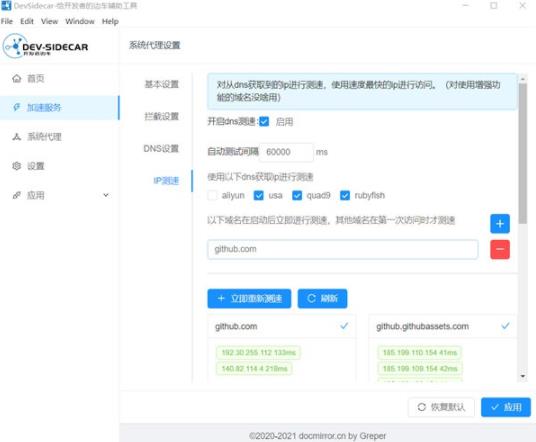Switch to the 基本设置 tab
Viewport: 536px width, 442px height.
coord(161,84)
